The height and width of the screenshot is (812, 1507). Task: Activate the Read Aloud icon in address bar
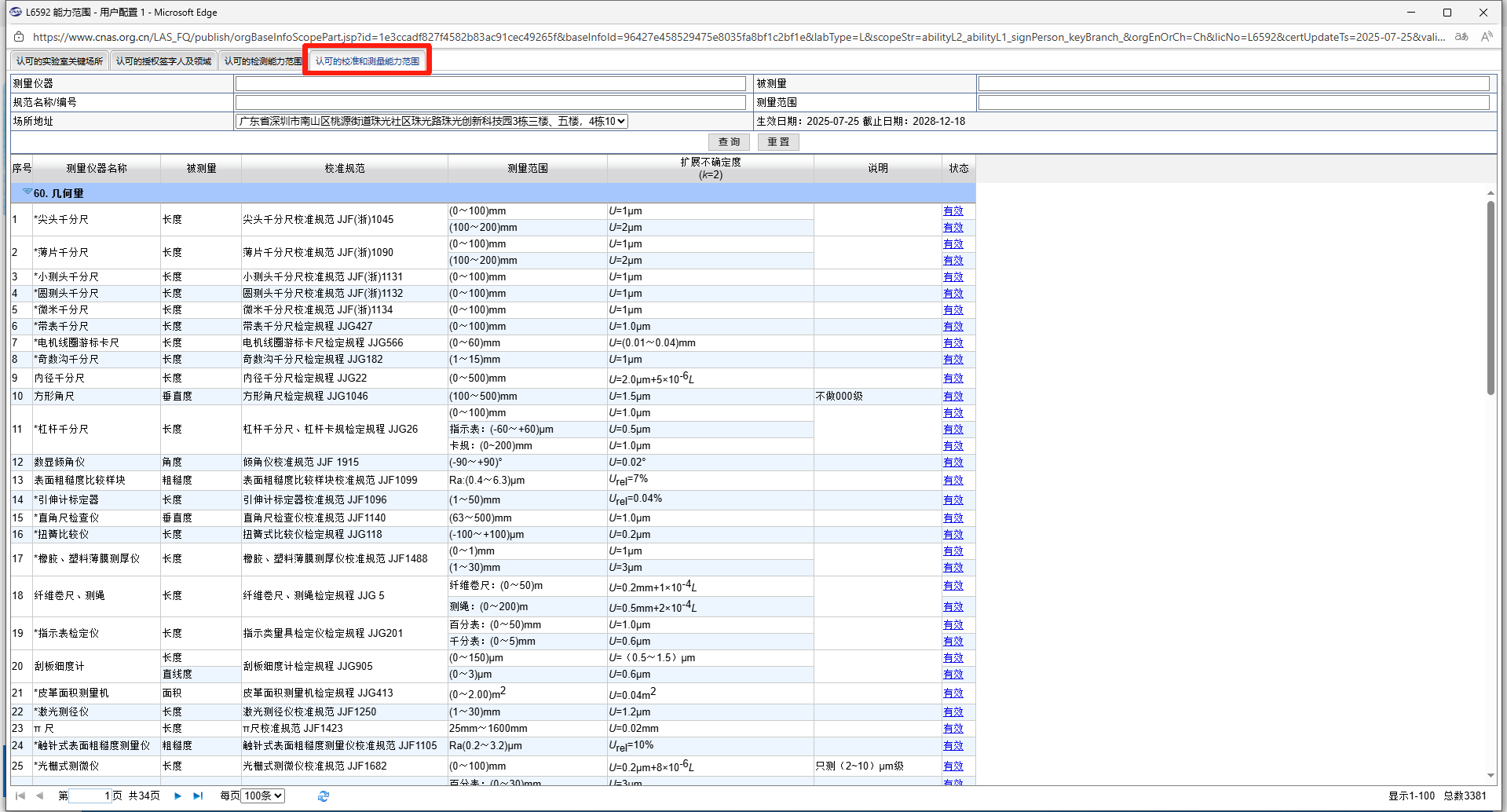pos(1486,37)
